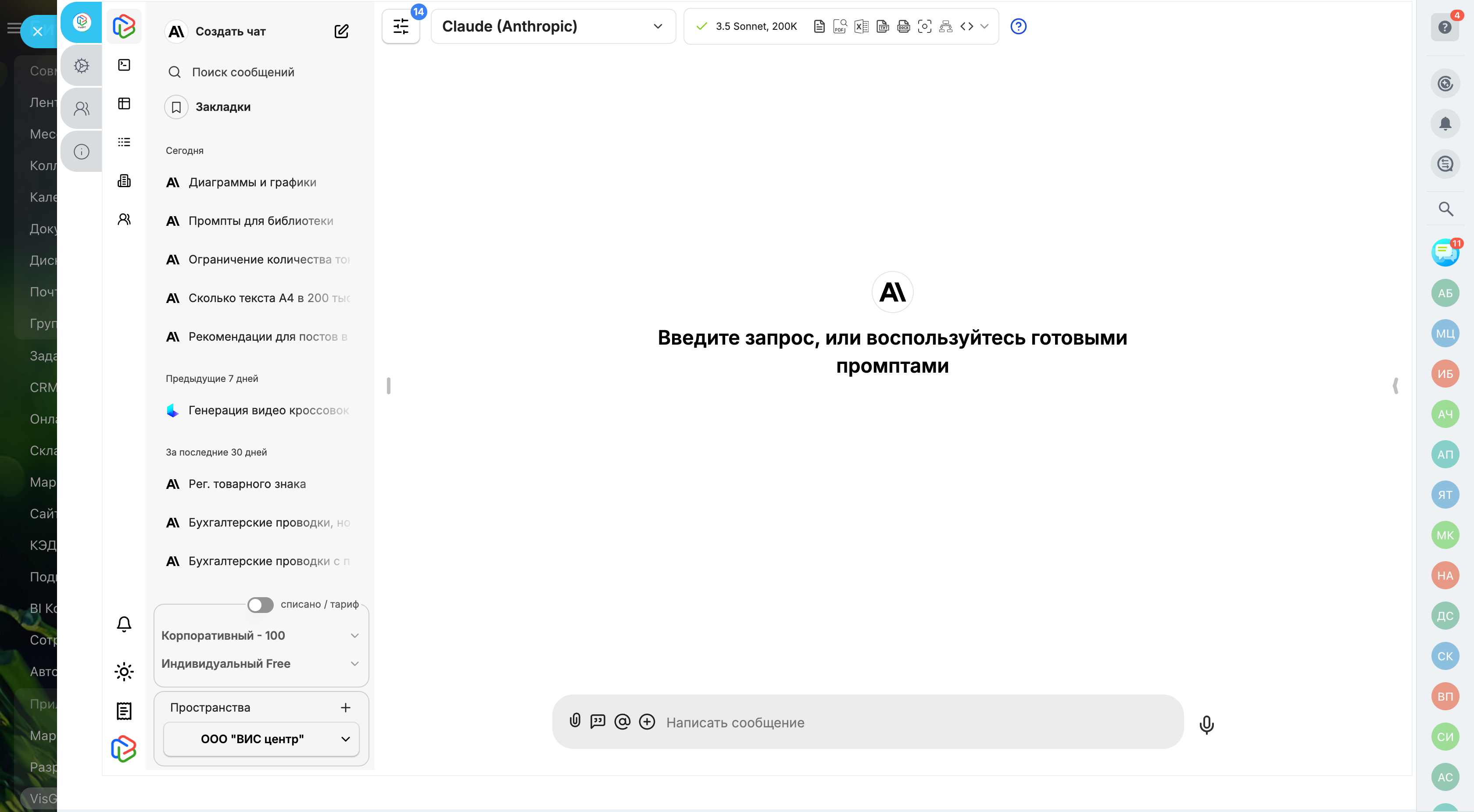Click the quote prompt icon in message bar
The height and width of the screenshot is (812, 1474).
coord(597,721)
